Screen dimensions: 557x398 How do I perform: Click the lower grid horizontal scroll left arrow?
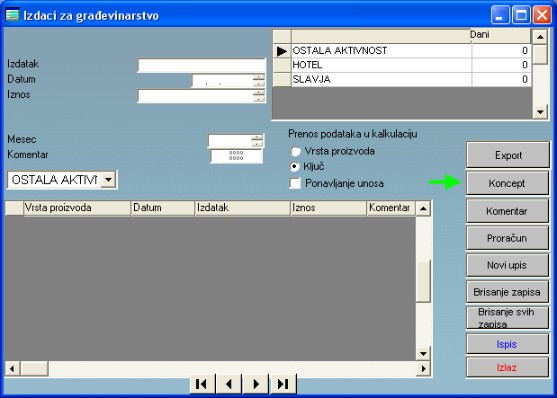click(12, 369)
